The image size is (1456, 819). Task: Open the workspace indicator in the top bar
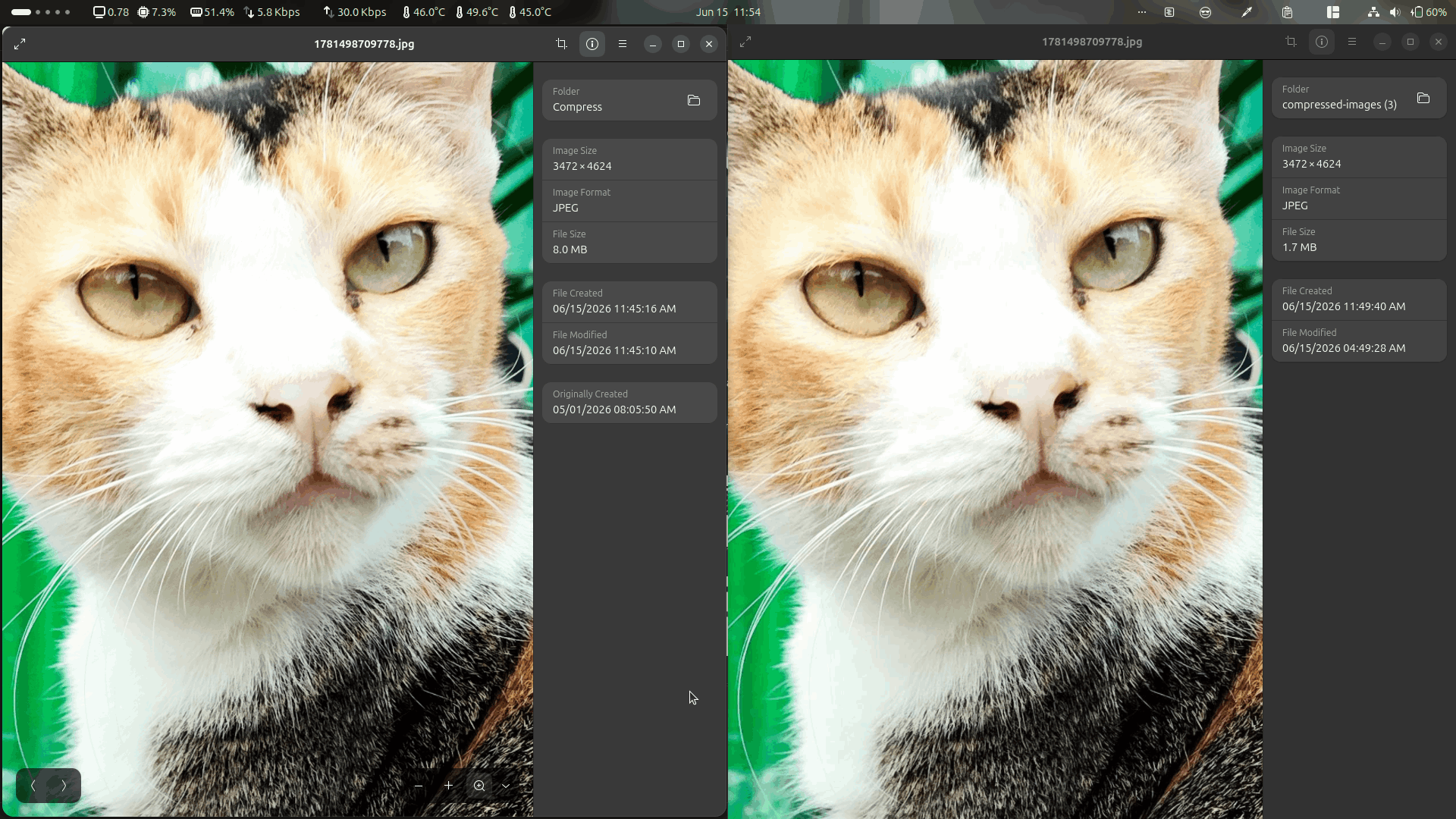coord(41,12)
